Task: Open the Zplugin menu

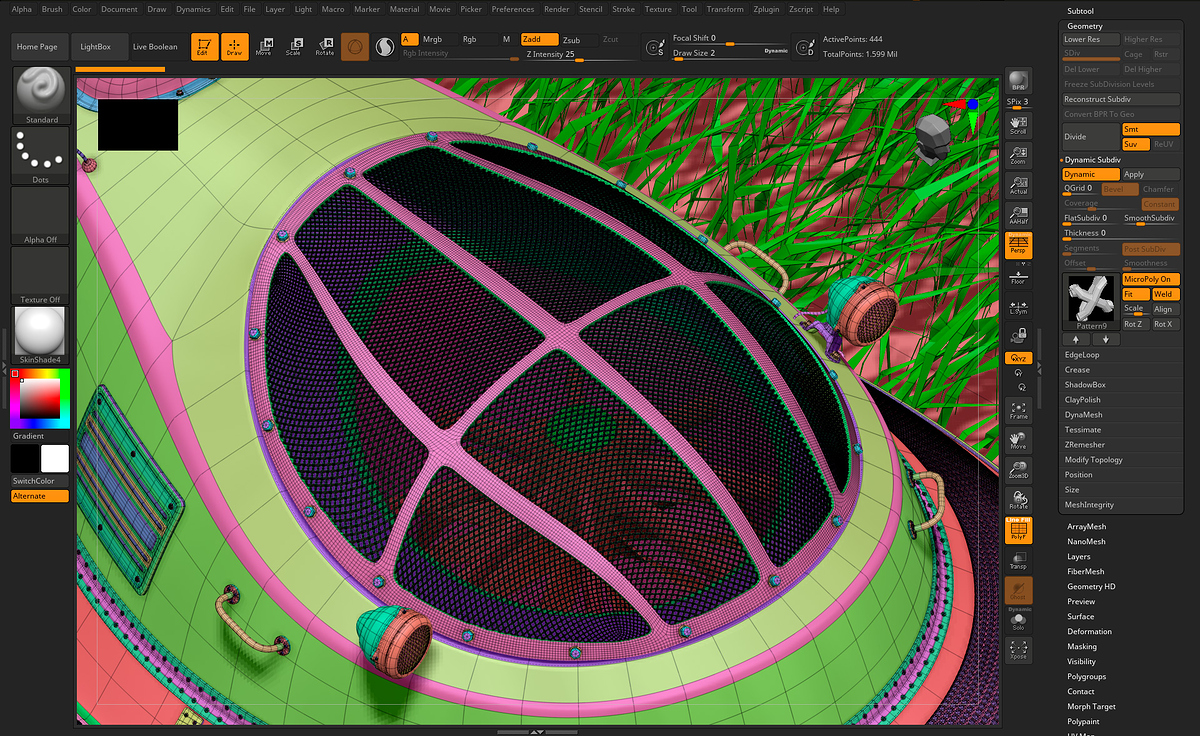Action: click(x=766, y=9)
